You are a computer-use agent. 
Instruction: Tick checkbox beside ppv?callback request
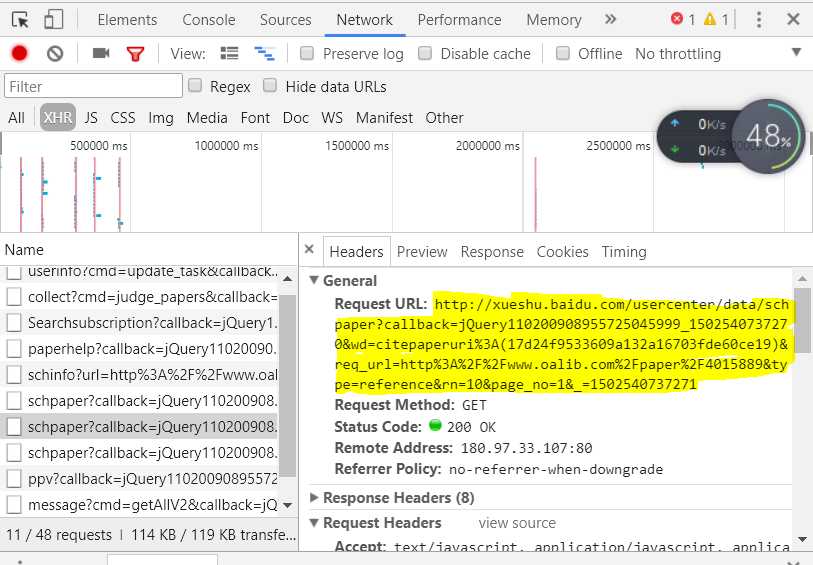14,479
